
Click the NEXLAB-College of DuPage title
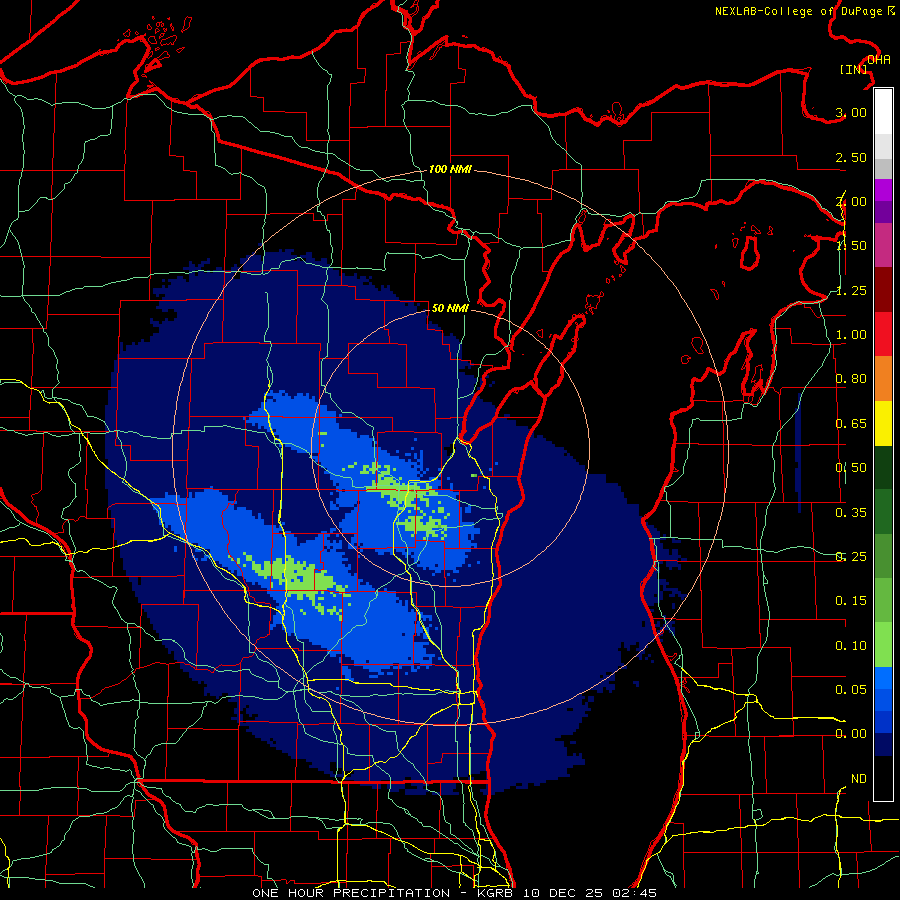(805, 11)
